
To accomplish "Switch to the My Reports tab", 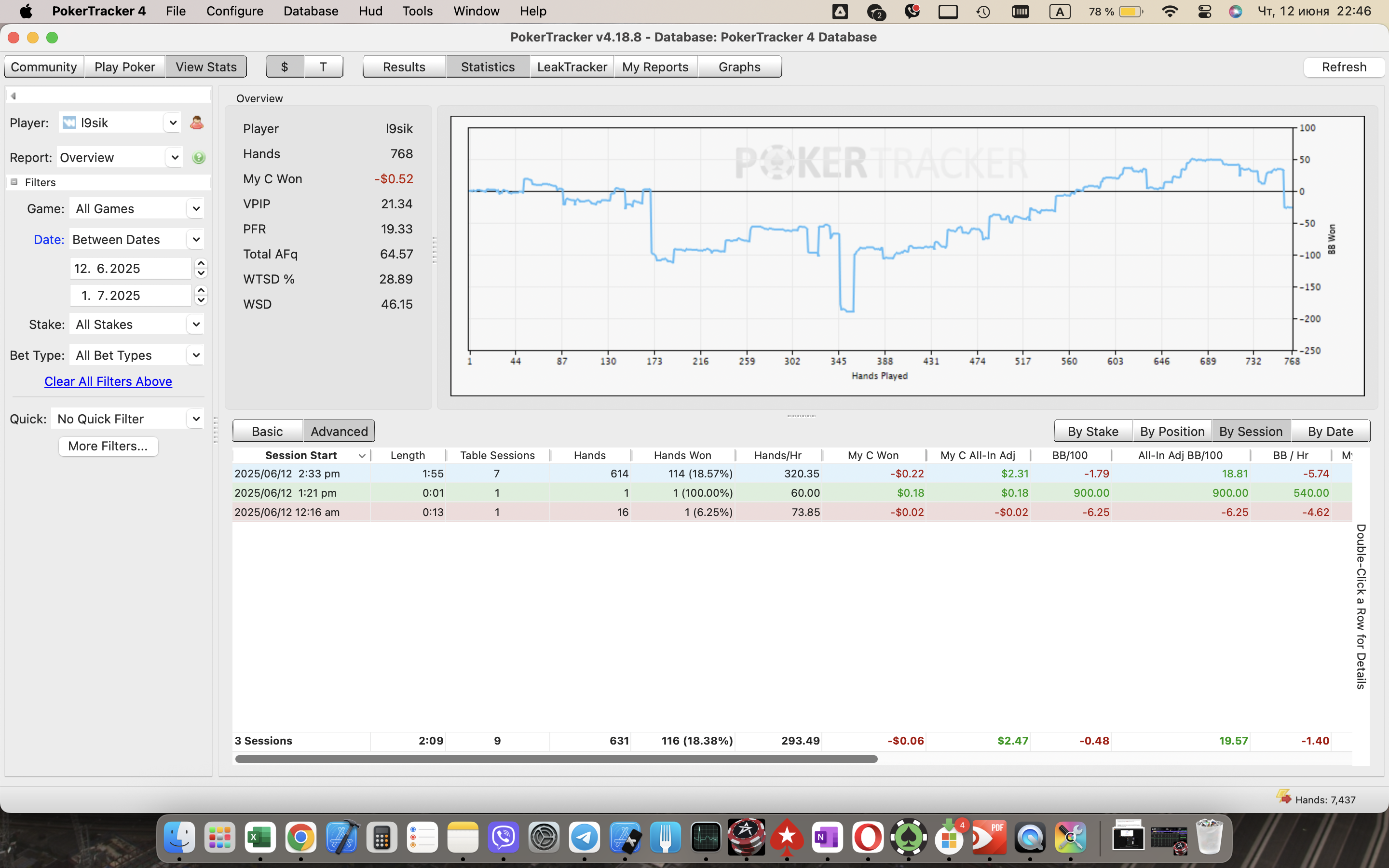I will (x=655, y=67).
